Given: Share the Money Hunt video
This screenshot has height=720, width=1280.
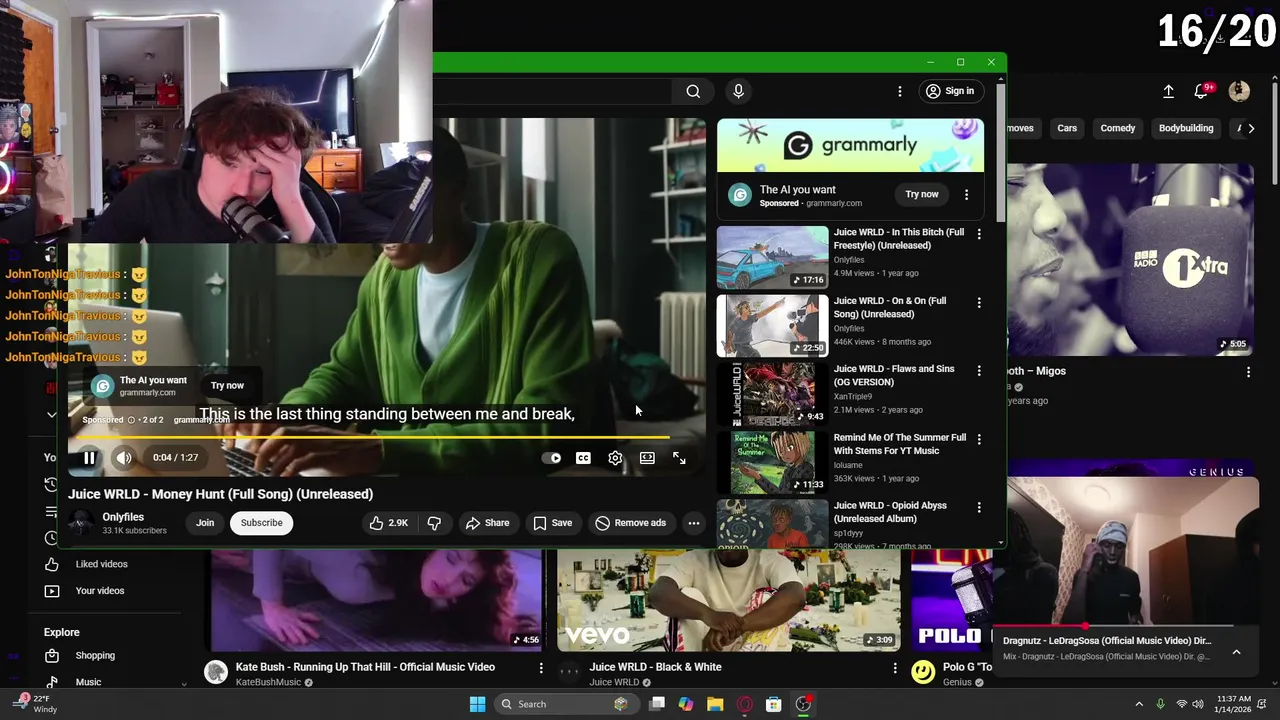Looking at the screenshot, I should click(x=487, y=523).
